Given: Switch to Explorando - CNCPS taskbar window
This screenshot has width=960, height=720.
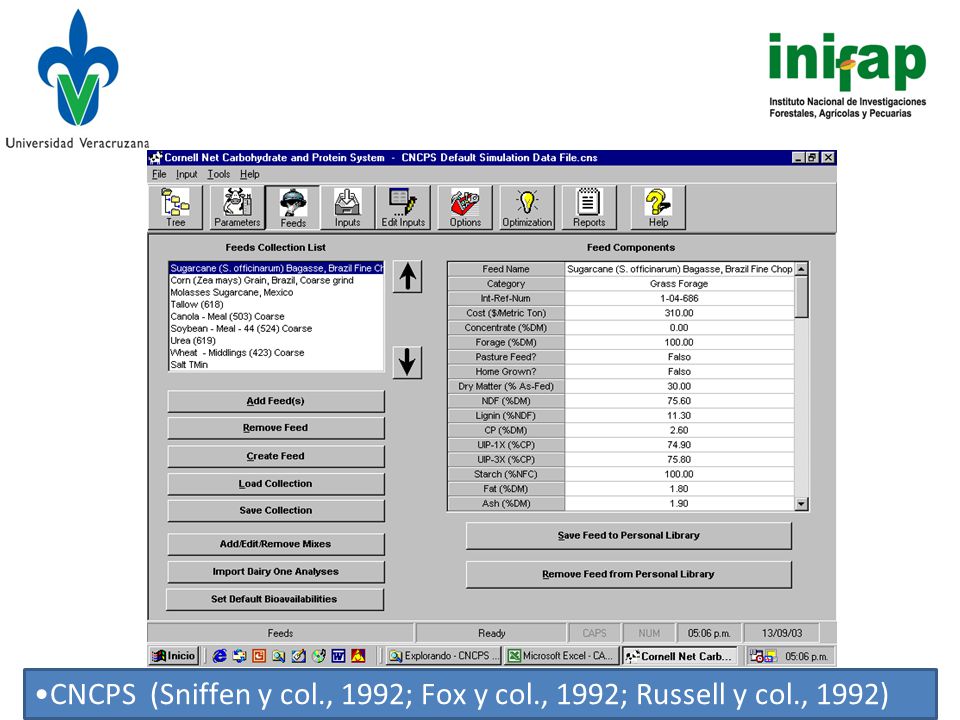Looking at the screenshot, I should click(444, 656).
